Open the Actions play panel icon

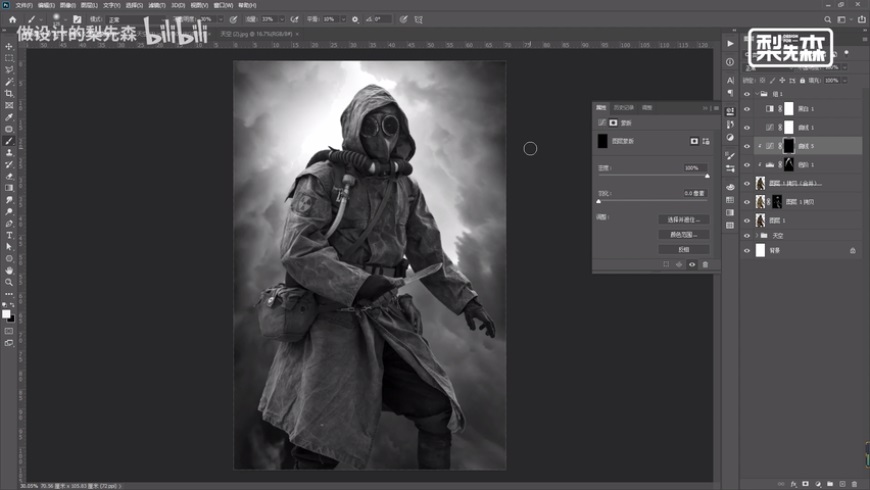(730, 44)
